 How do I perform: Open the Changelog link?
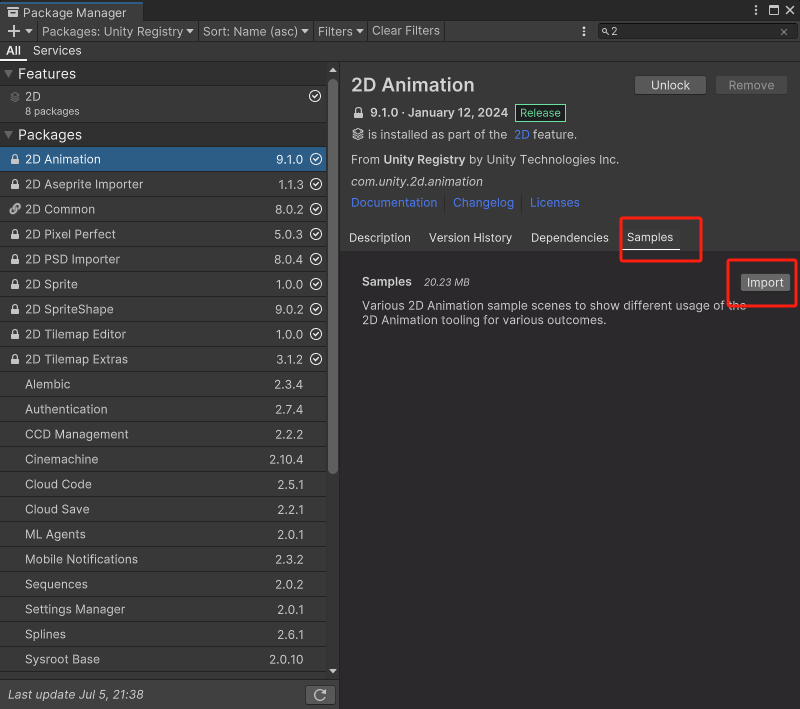[x=483, y=202]
